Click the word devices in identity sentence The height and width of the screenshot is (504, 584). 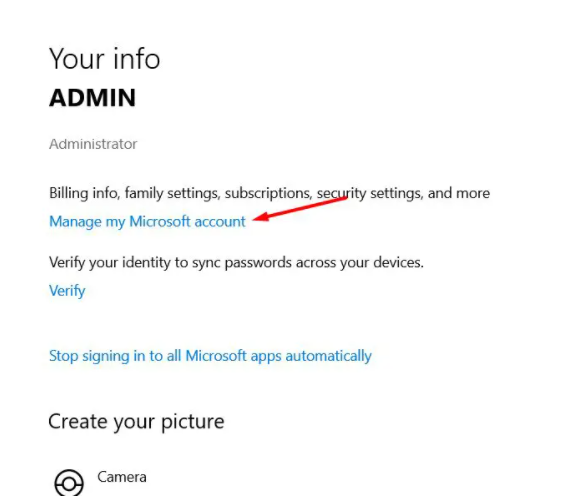coord(398,263)
